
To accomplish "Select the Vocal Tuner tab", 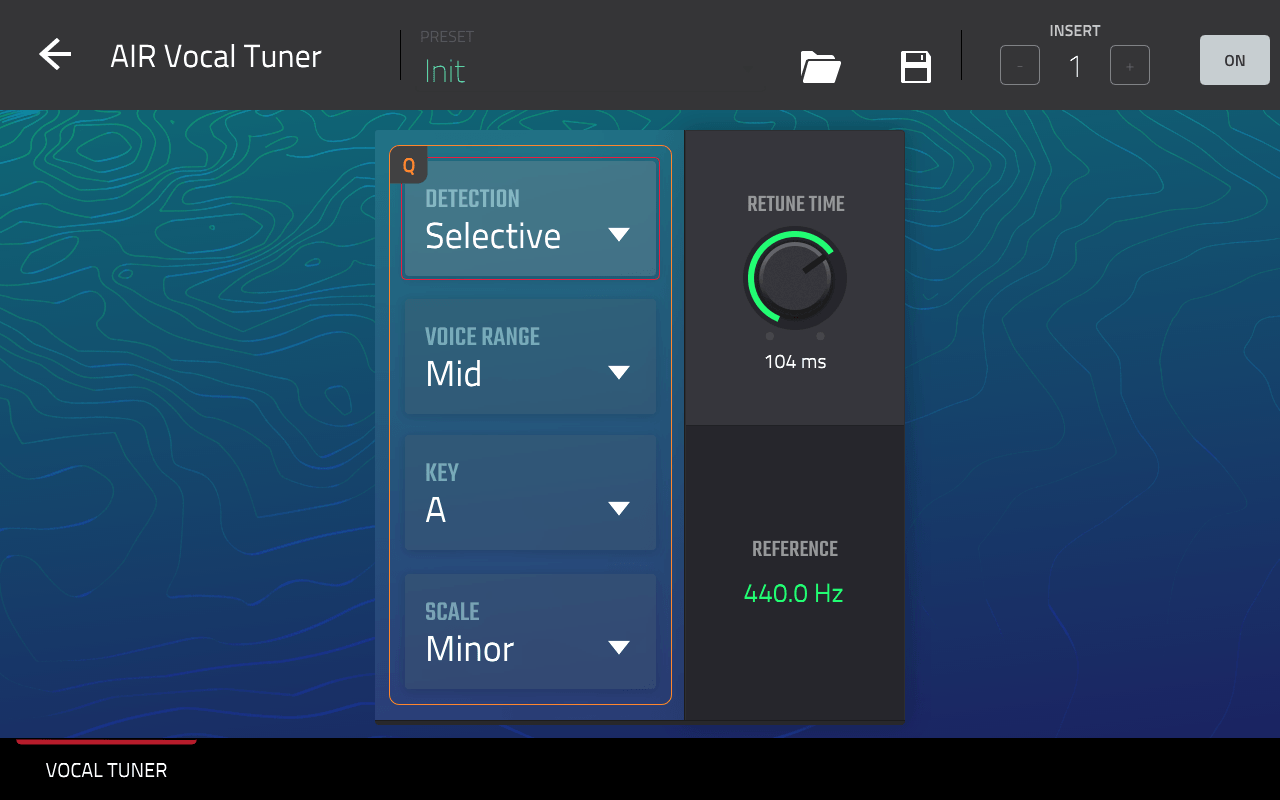I will click(106, 770).
